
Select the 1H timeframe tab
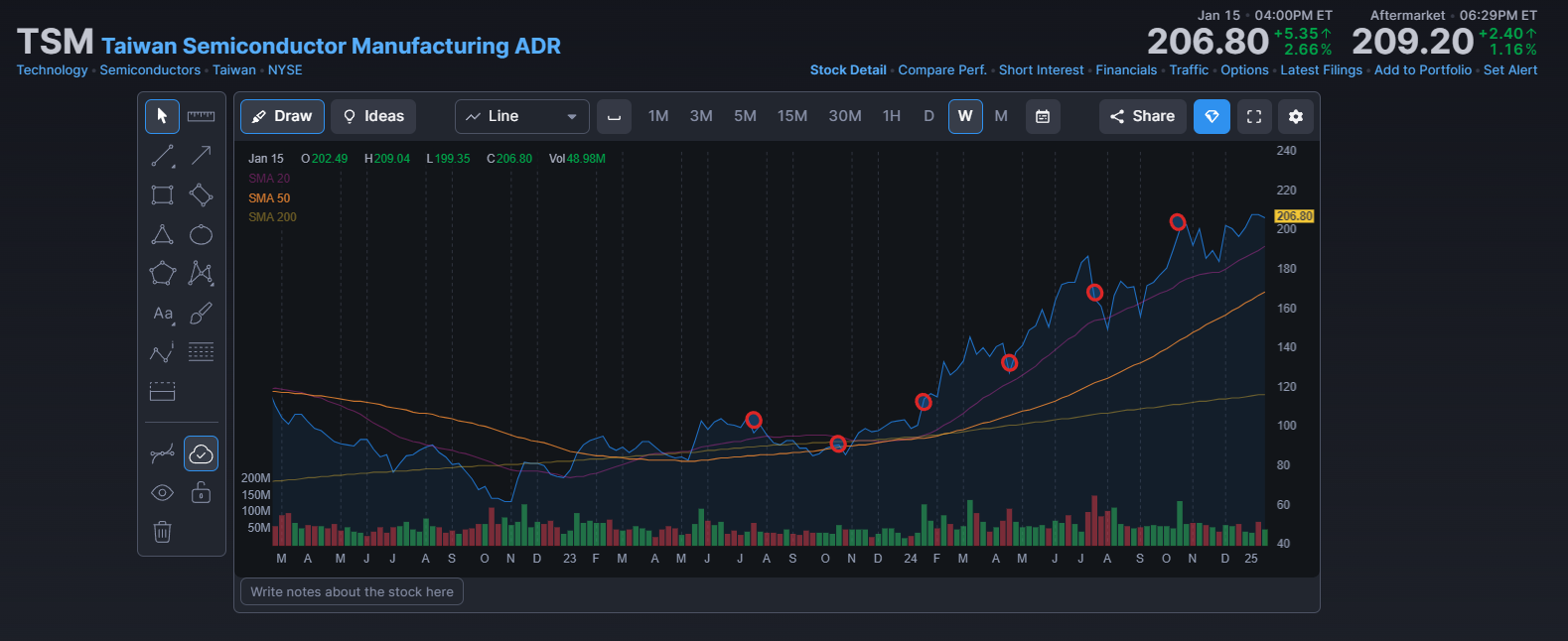[892, 116]
